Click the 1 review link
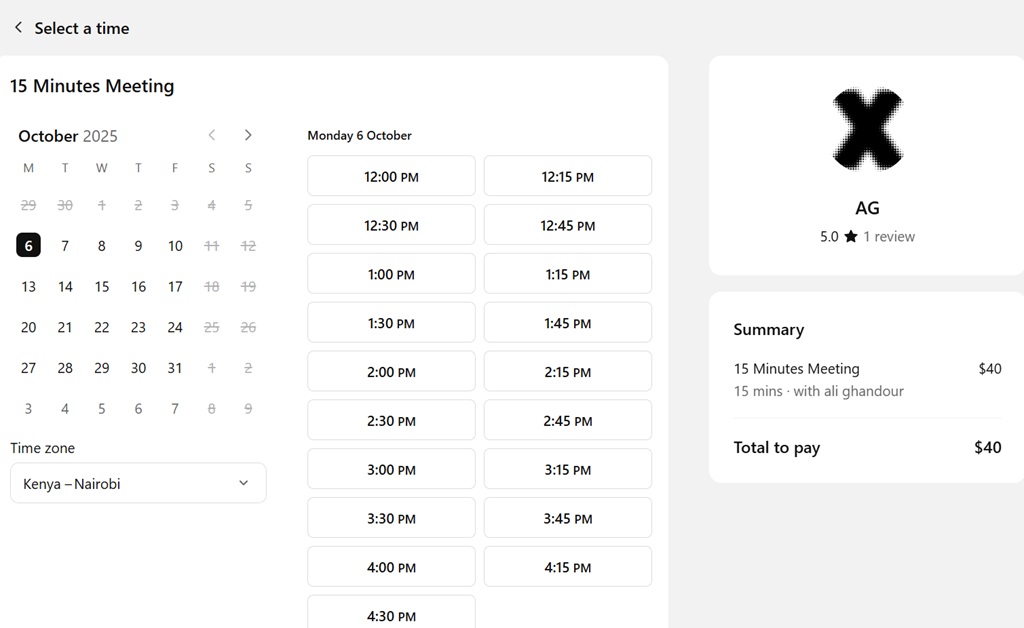This screenshot has height=628, width=1024. (x=887, y=237)
